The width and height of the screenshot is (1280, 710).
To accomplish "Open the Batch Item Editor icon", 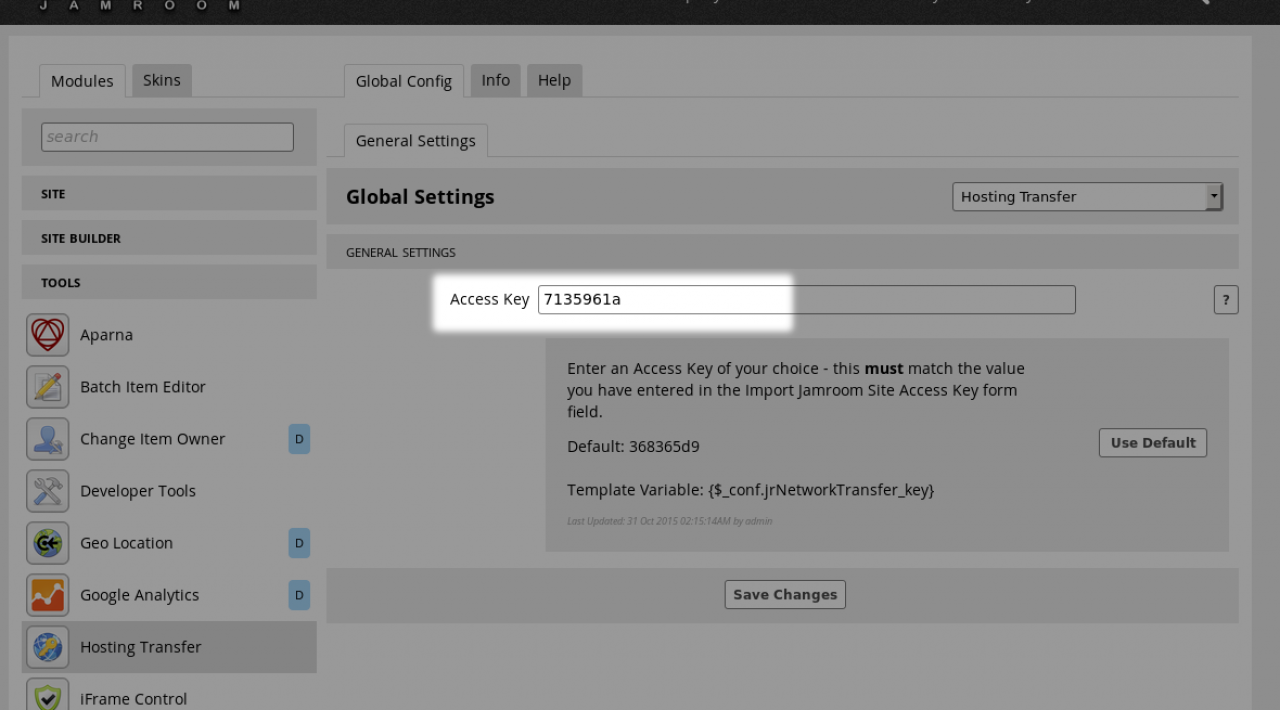I will click(48, 387).
